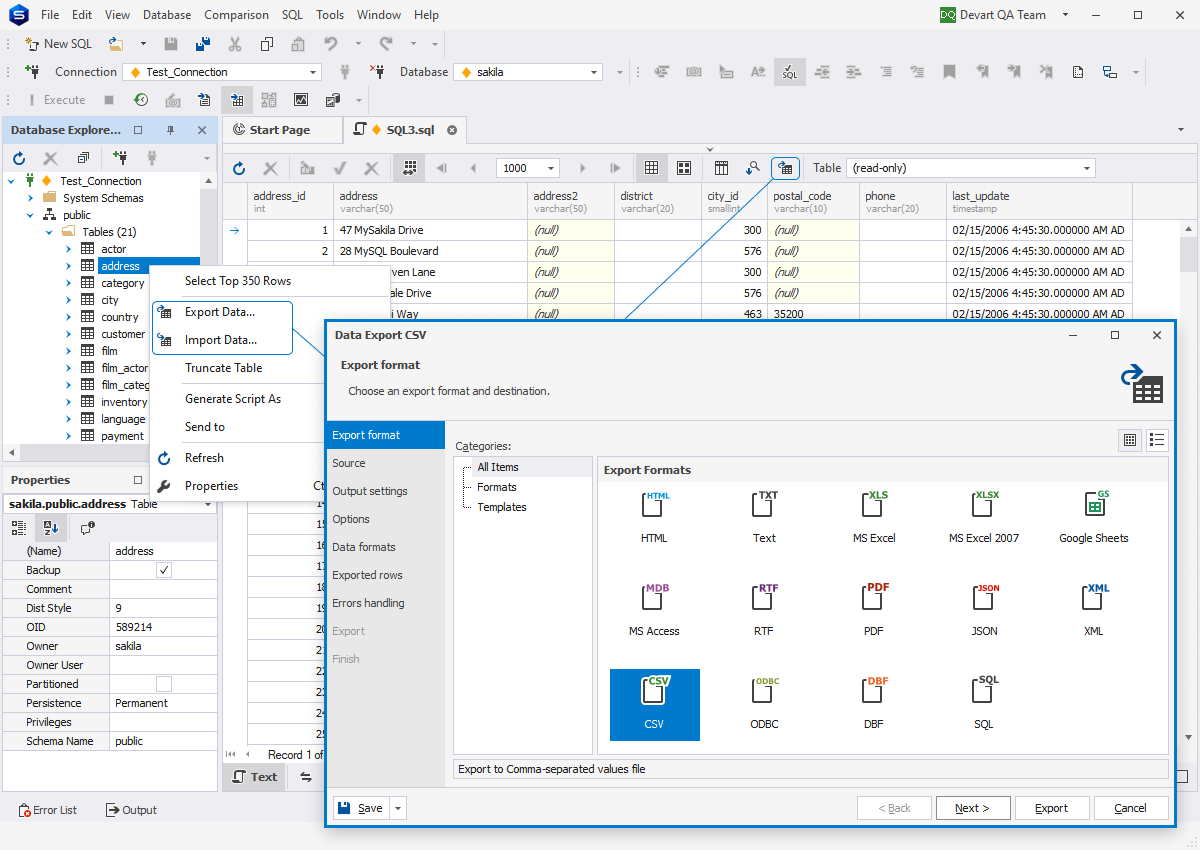This screenshot has width=1200, height=850.
Task: Collapse the Test_Connection tree node
Action: pyautogui.click(x=12, y=181)
